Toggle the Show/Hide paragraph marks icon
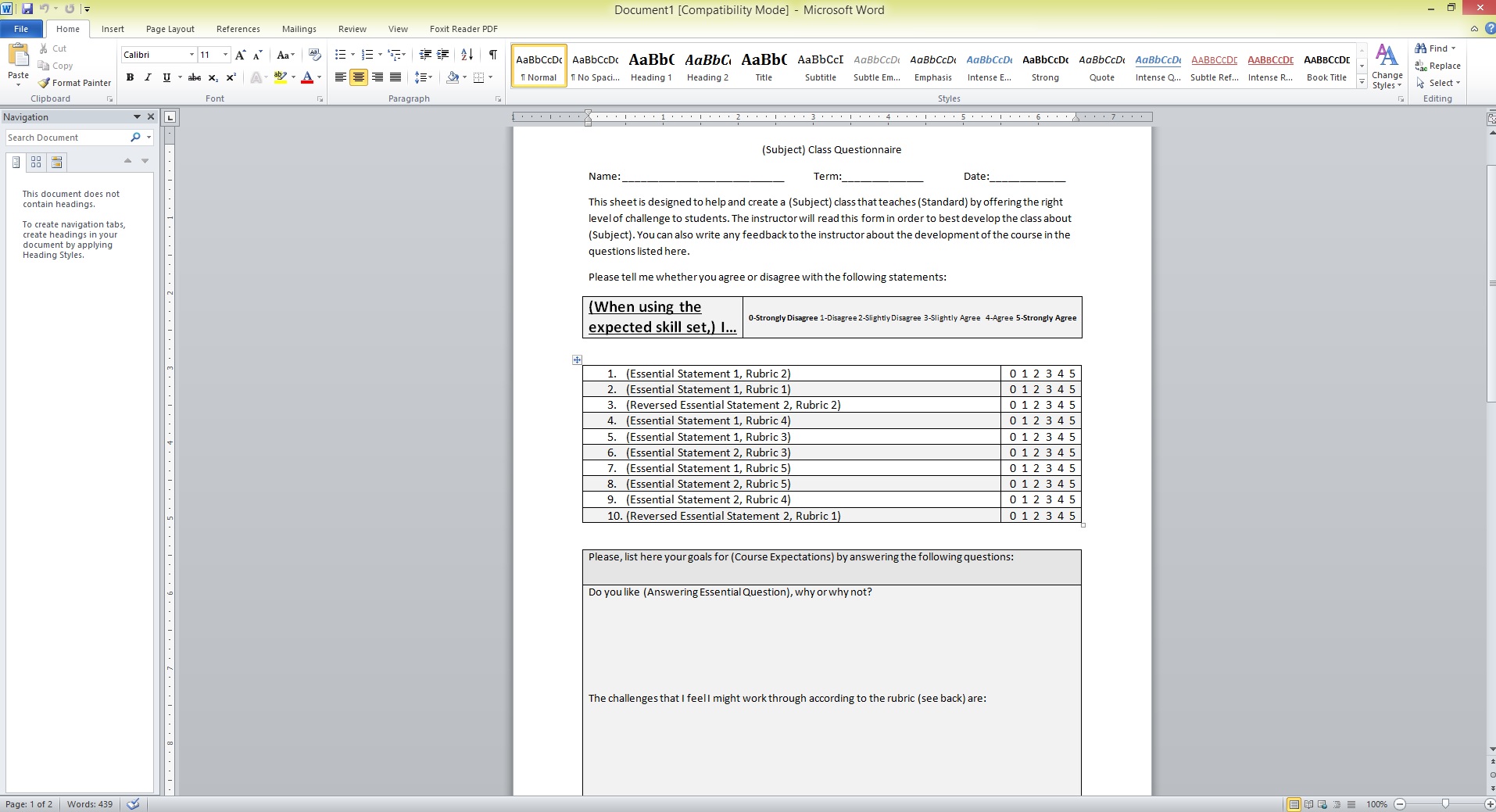The image size is (1496, 812). 492,55
